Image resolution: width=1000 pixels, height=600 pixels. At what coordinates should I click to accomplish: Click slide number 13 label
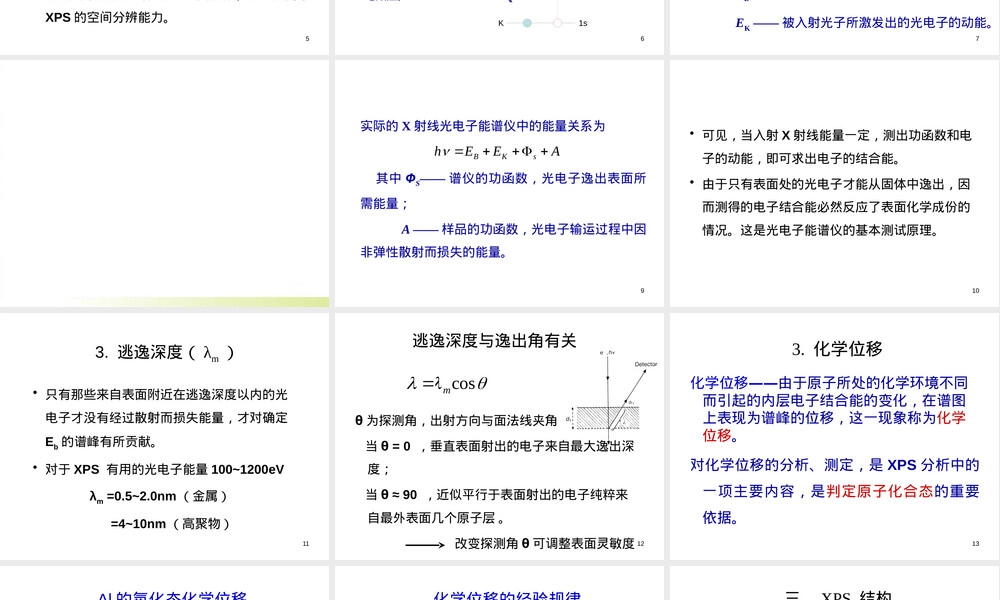[975, 544]
